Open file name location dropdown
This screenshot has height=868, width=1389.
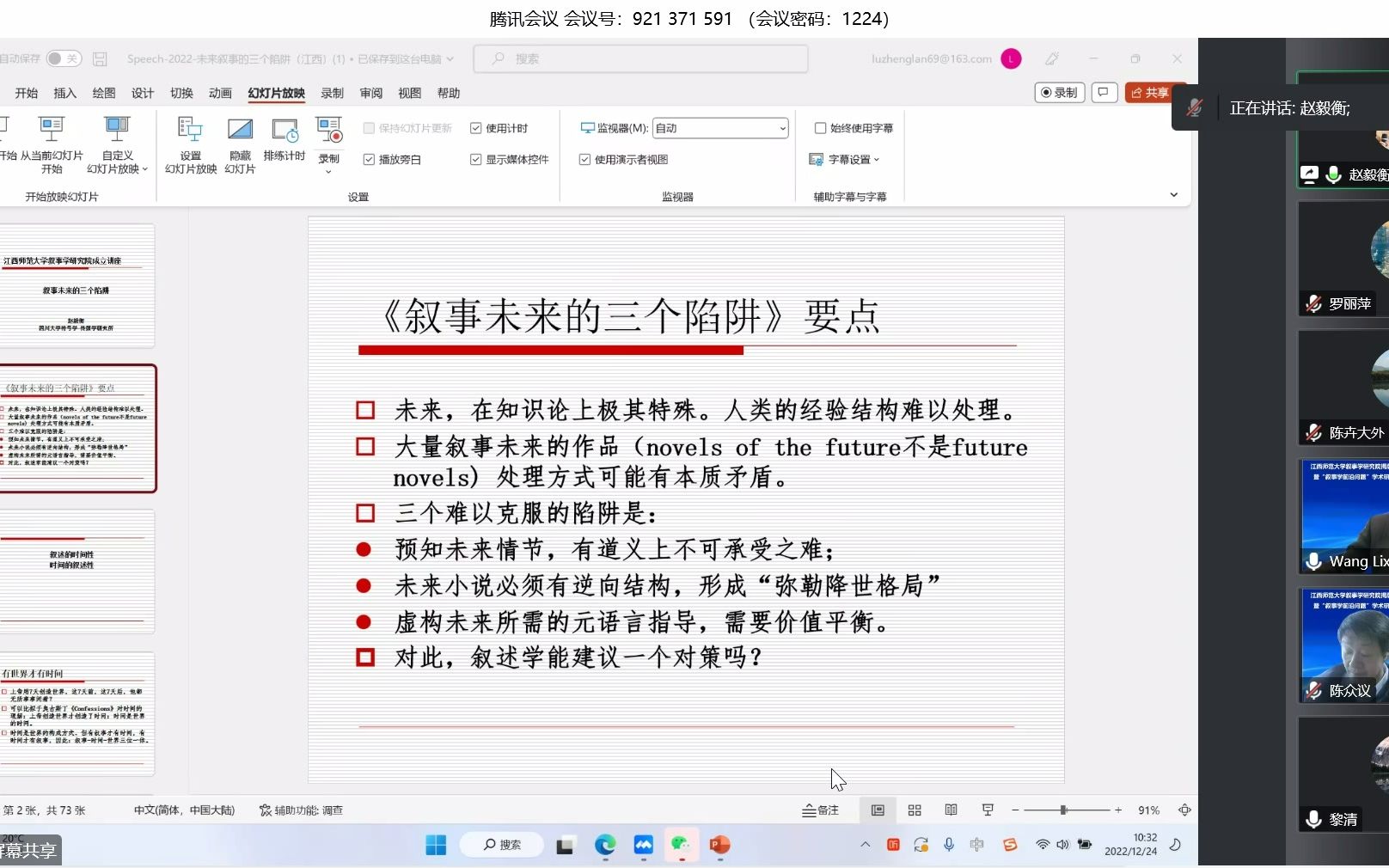point(450,59)
